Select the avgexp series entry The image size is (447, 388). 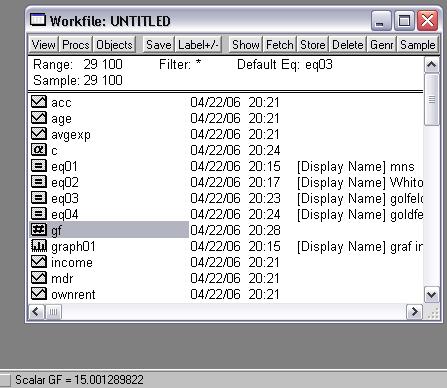61,134
